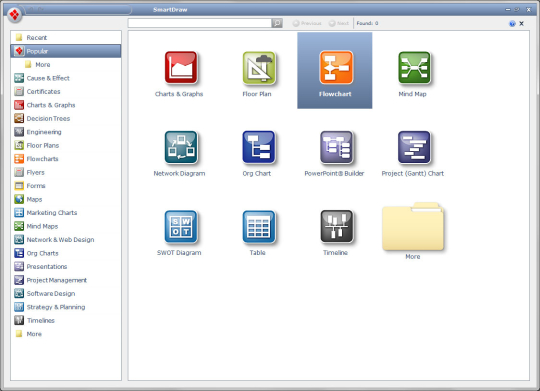
Task: Click the SmartDraw red logo button
Action: 14,14
